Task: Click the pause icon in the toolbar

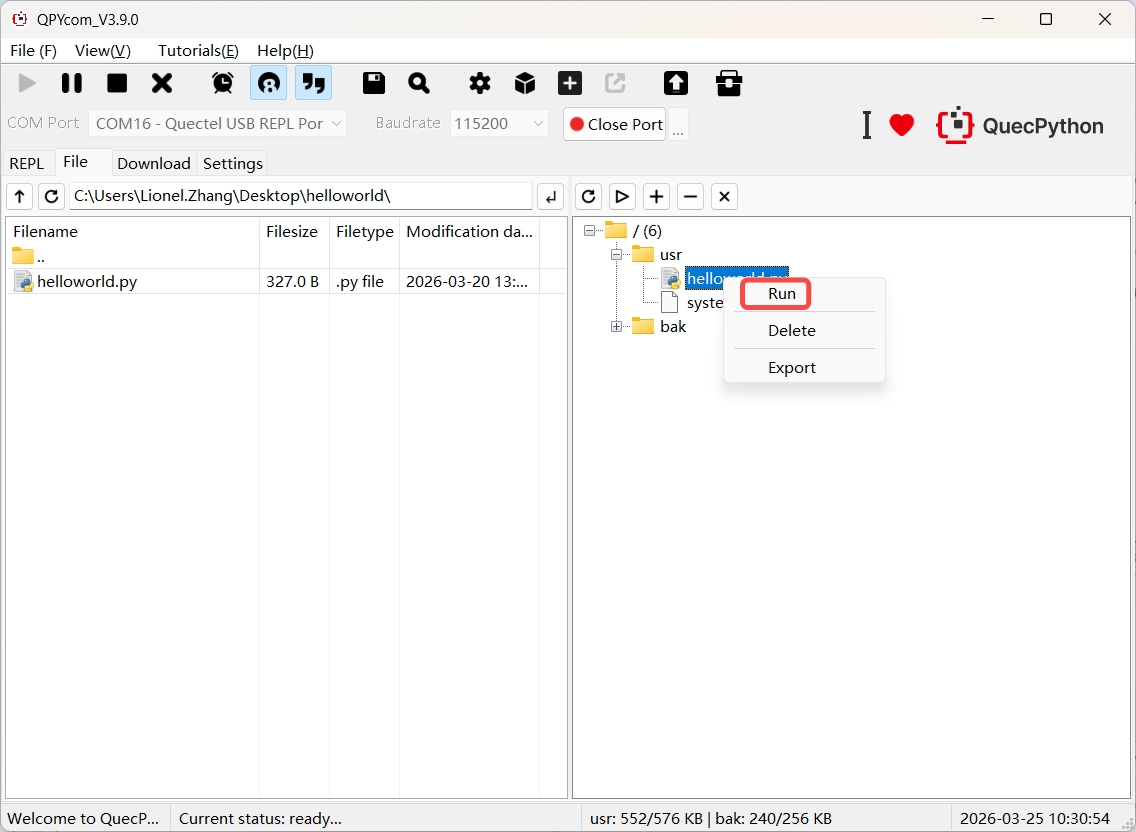Action: (x=72, y=83)
